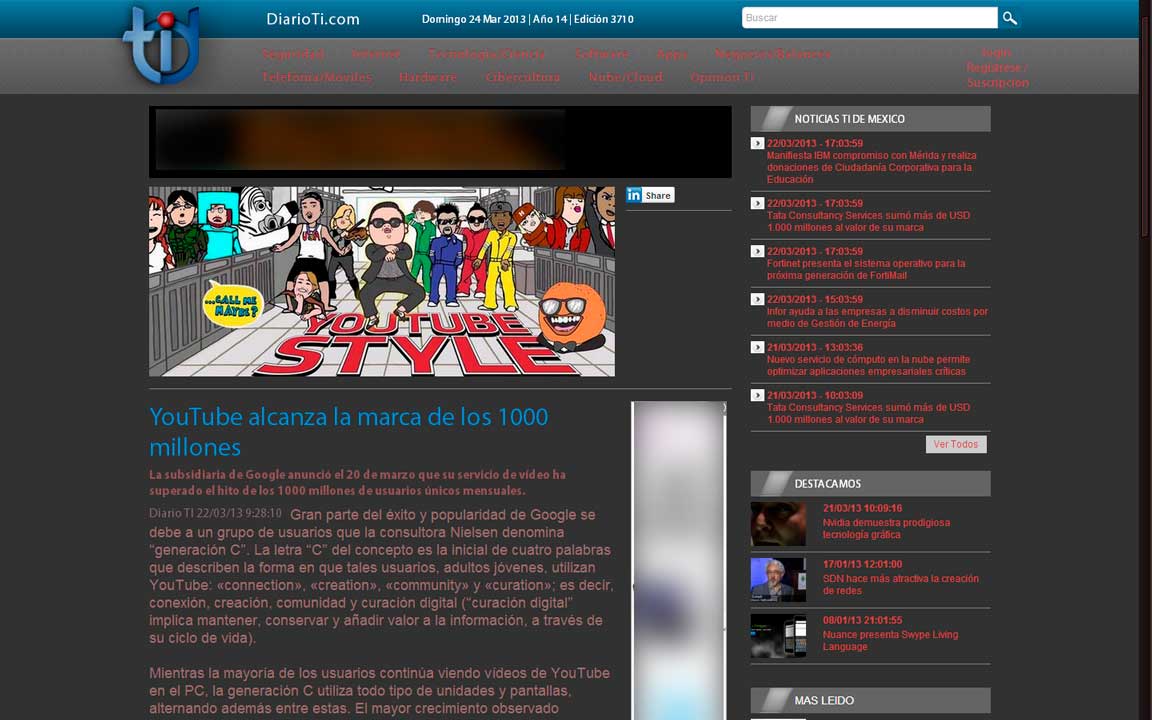Open 22/03/2013 Tata Consultancy Services news
Screen dimensions: 1152x720
click(x=868, y=221)
